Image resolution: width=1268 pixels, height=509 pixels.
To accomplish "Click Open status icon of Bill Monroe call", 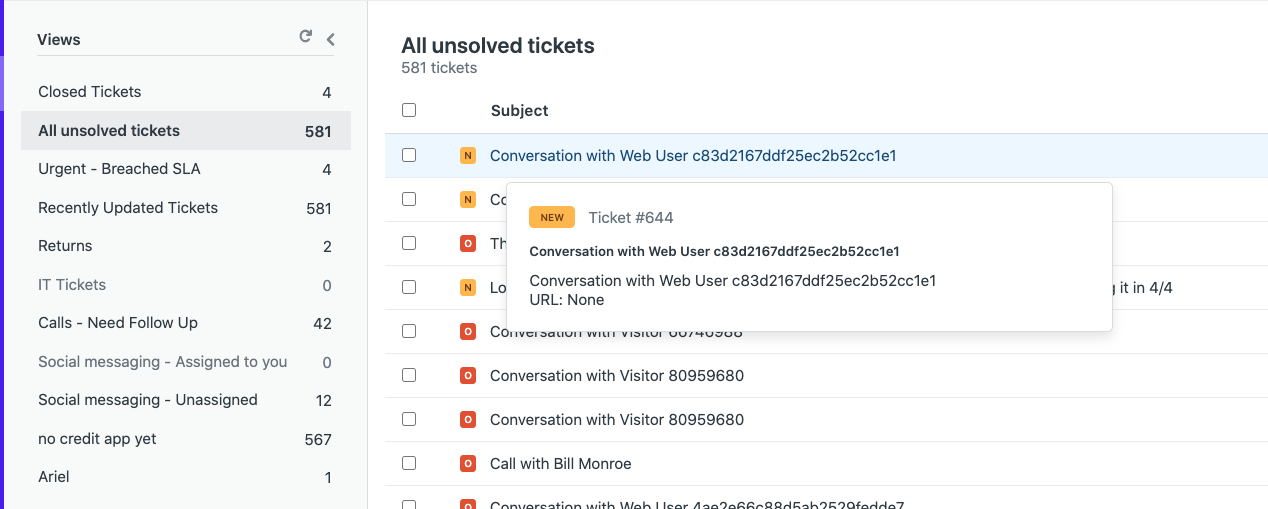I will [x=467, y=464].
